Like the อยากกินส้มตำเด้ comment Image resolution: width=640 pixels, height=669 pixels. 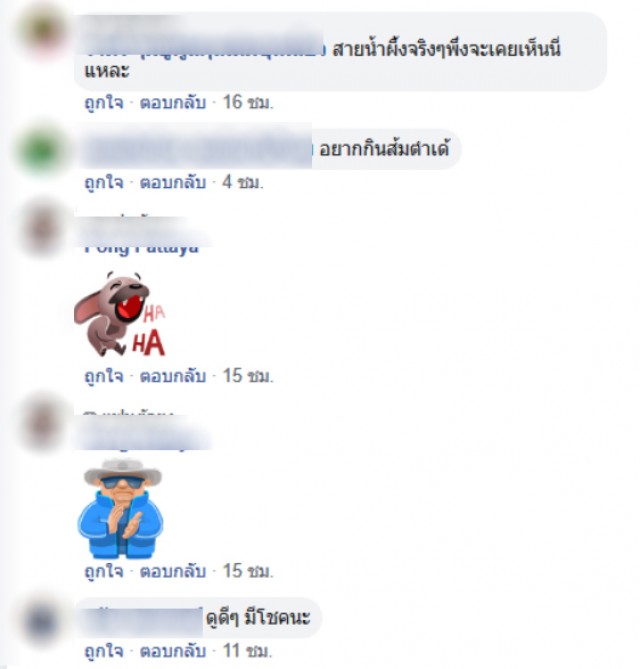104,183
